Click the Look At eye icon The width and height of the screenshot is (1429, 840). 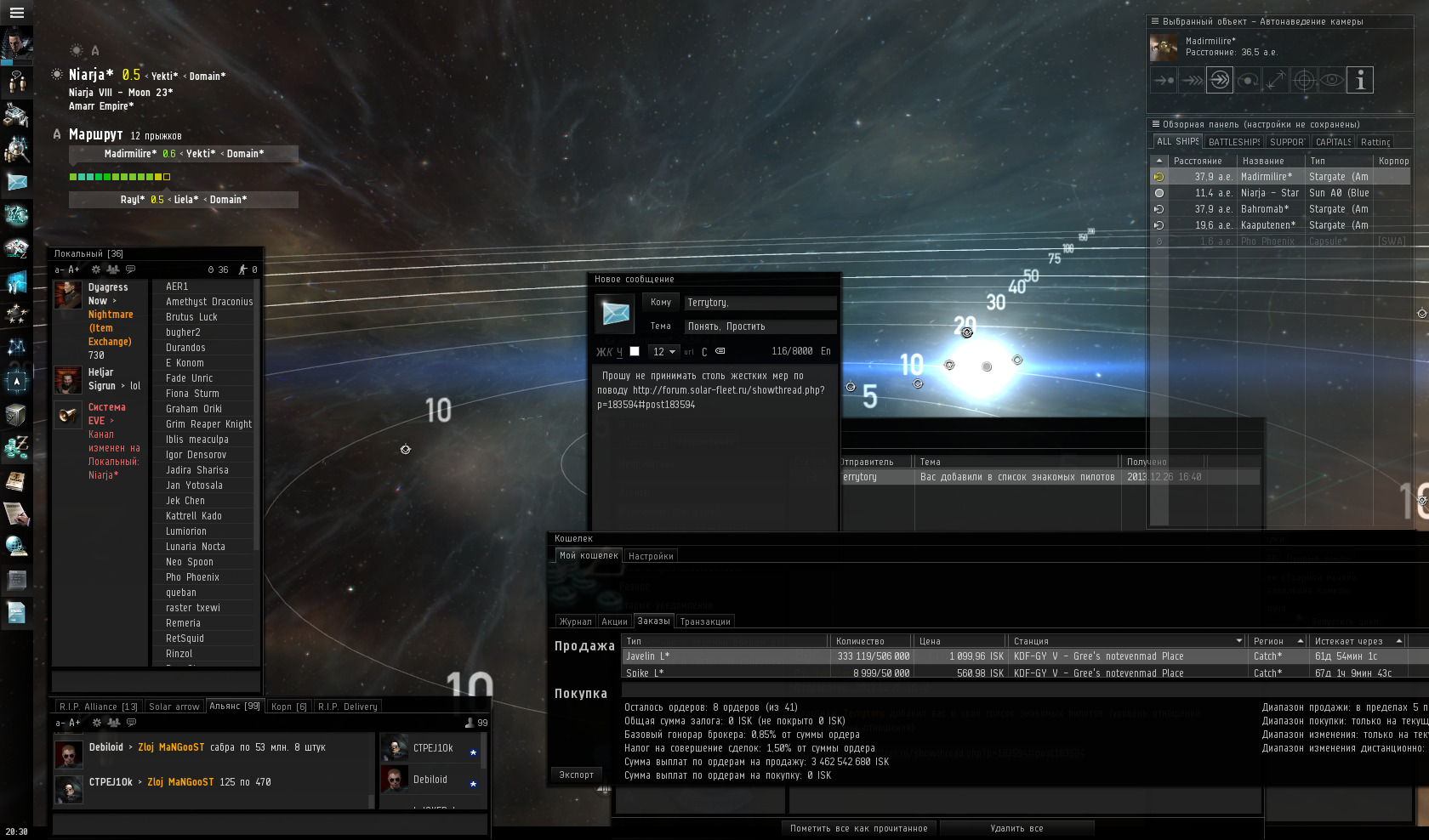click(1332, 80)
